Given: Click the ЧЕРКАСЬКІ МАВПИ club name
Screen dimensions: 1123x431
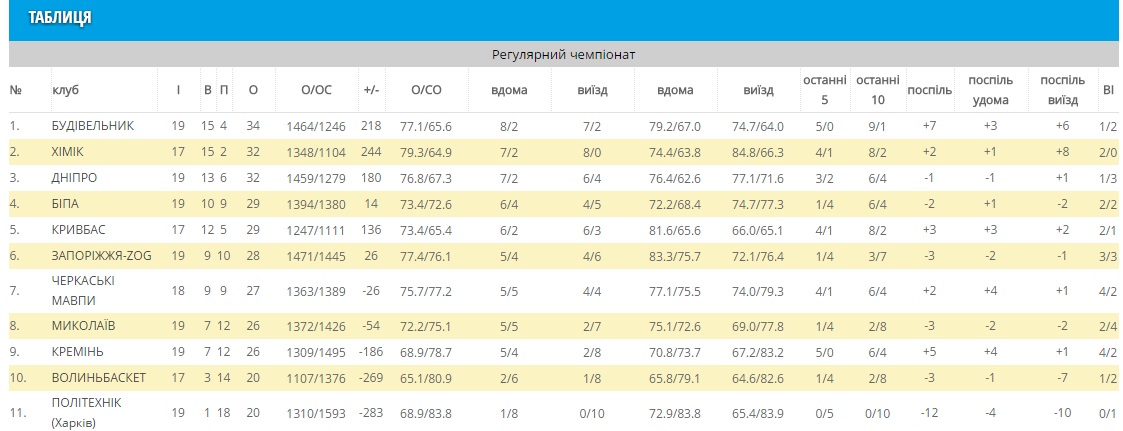Looking at the screenshot, I should click(84, 290).
